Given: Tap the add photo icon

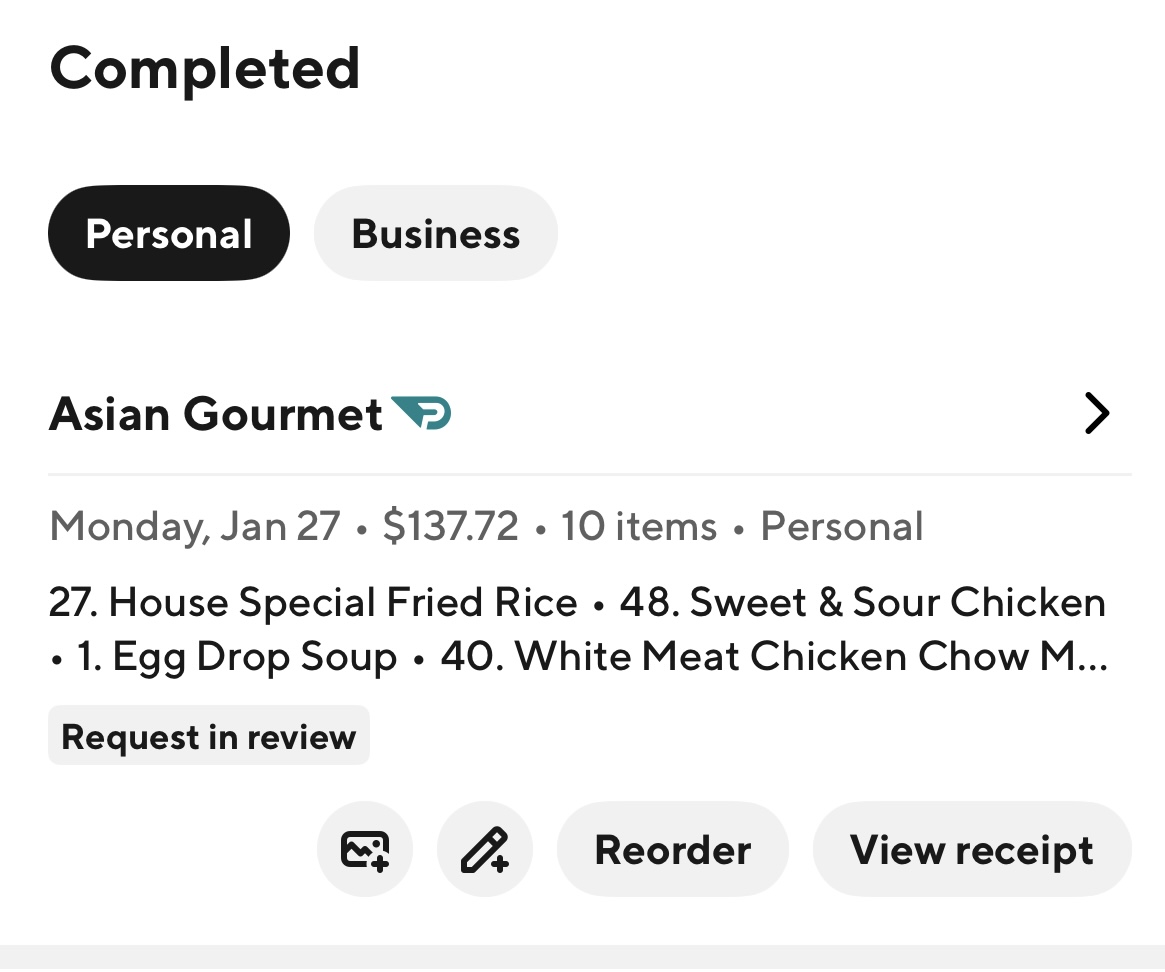Looking at the screenshot, I should 364,850.
